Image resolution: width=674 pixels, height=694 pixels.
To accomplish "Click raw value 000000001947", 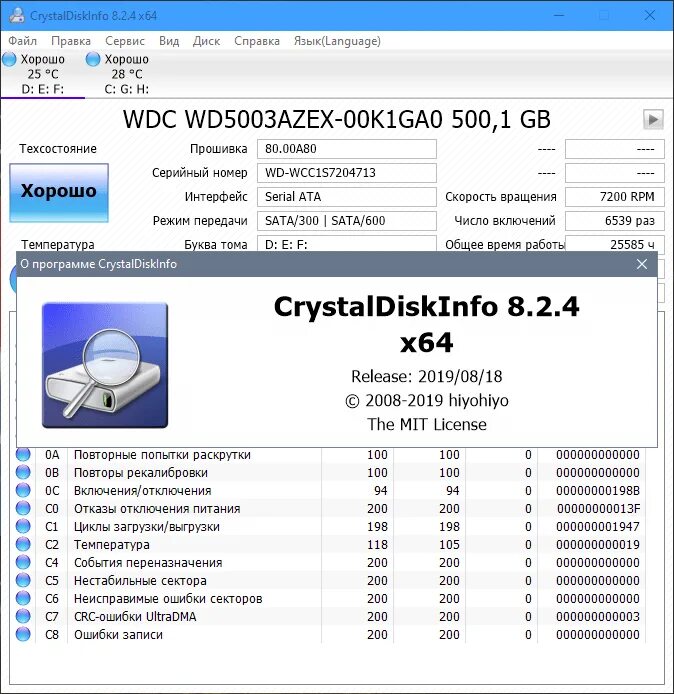I will pos(598,527).
